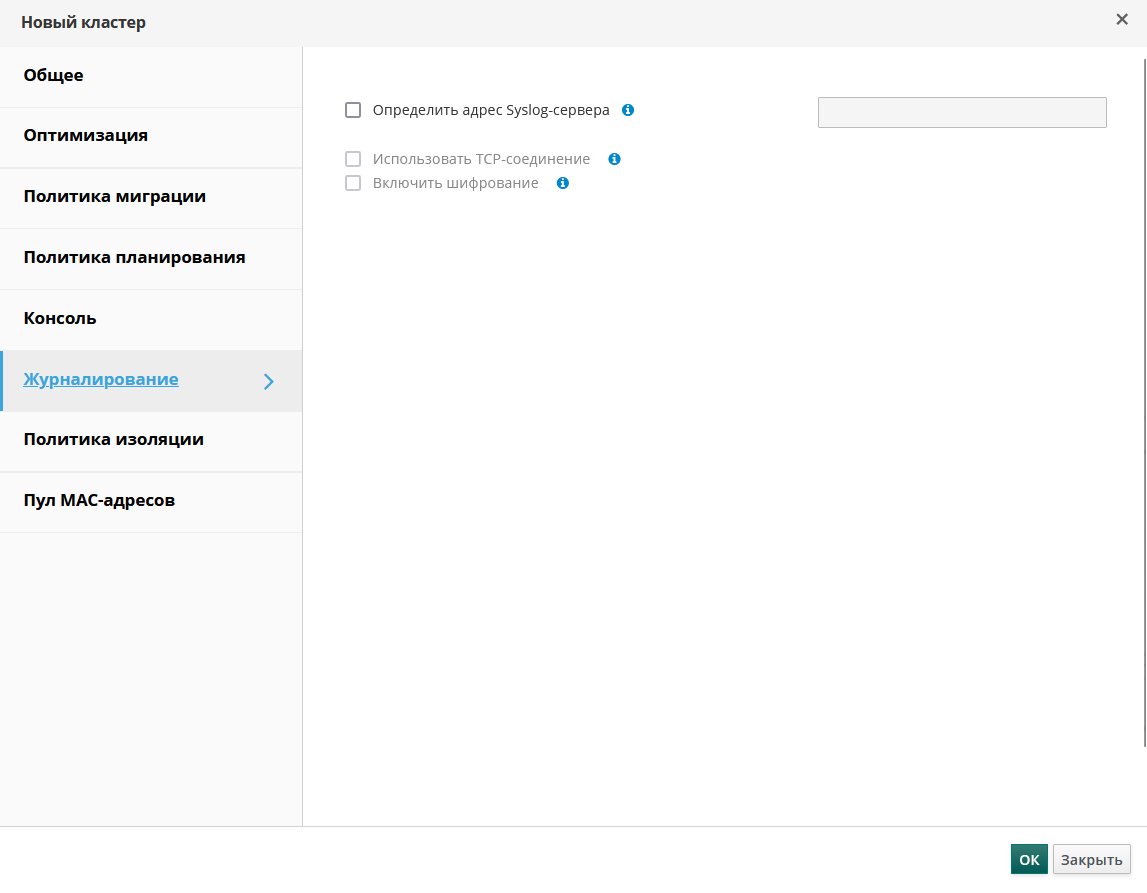Open the Оптимизация tab

[x=151, y=137]
